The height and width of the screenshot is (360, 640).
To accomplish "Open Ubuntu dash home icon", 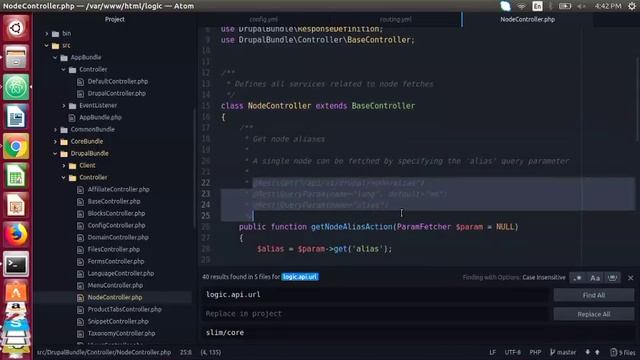I will click(x=16, y=28).
